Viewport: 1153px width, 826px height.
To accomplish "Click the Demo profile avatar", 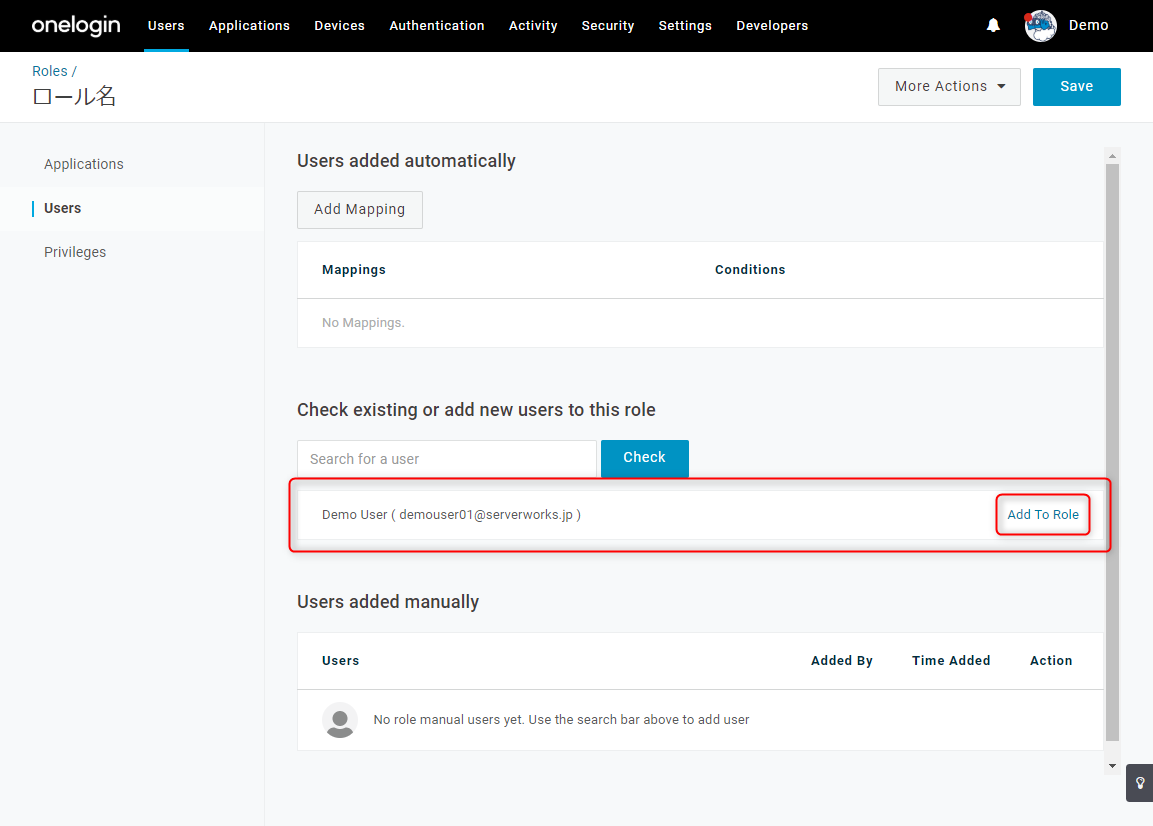I will (x=1040, y=26).
